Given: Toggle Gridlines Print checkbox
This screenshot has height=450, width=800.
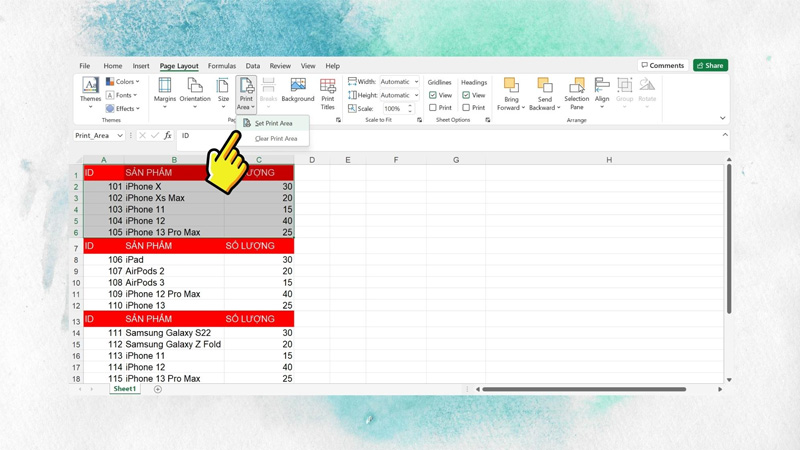Looking at the screenshot, I should pos(433,108).
